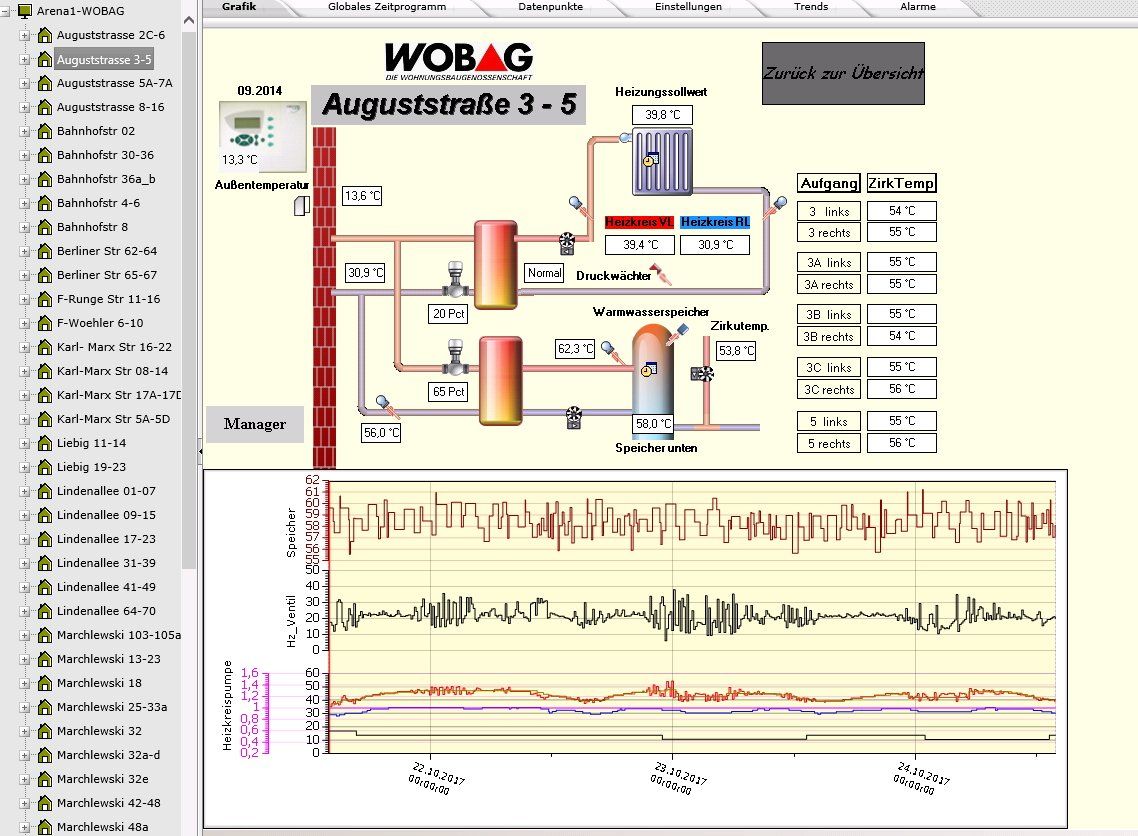Click the clock symbol on the Warmwasserspeicher

coord(648,370)
